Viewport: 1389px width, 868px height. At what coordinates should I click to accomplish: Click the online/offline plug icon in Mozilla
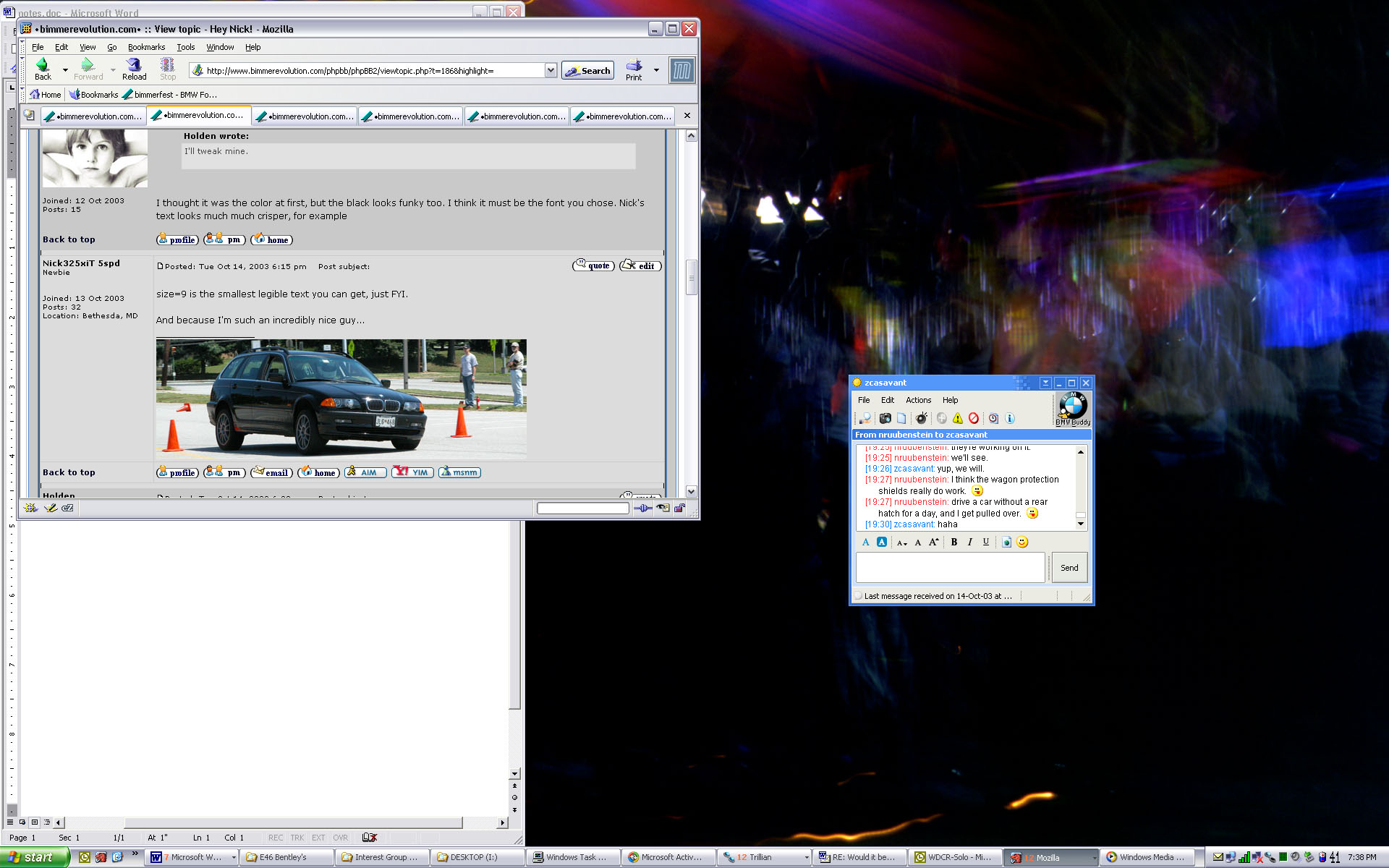tap(642, 508)
